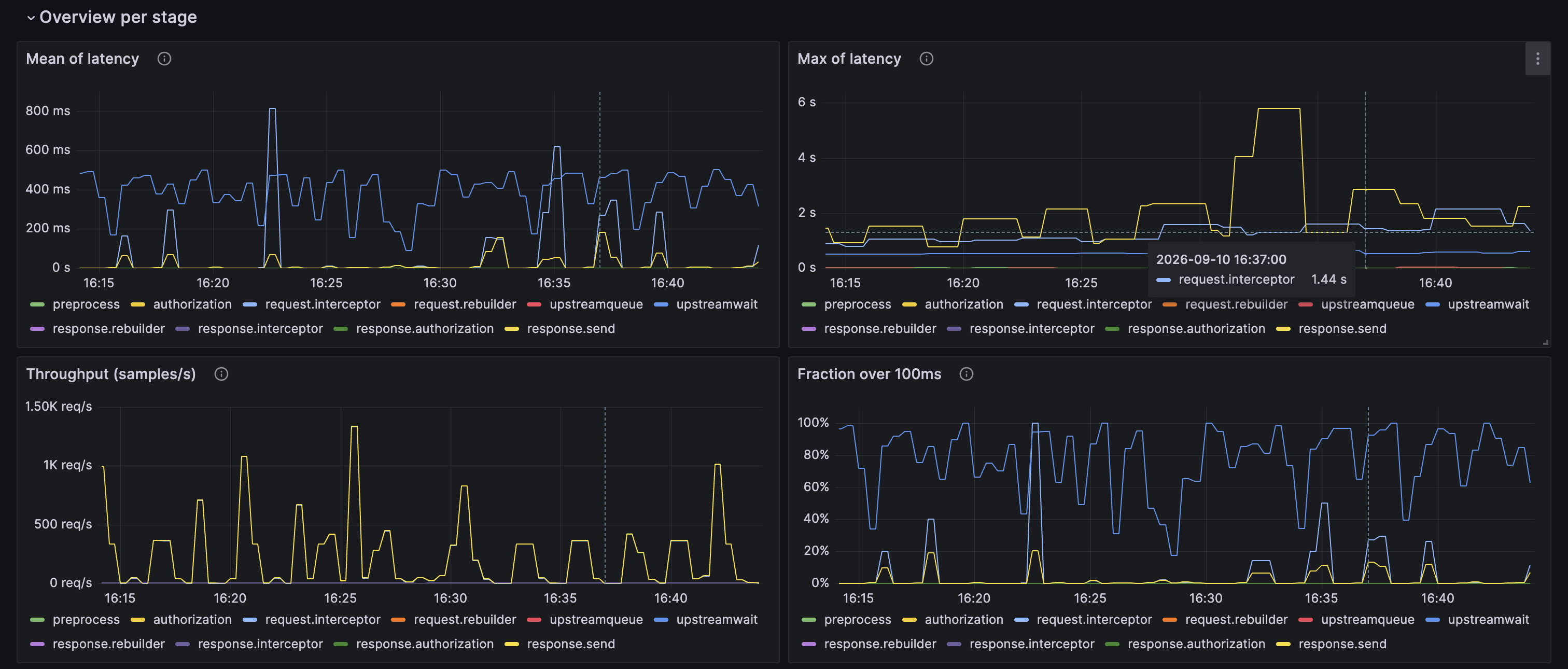Toggle response.authorization in Max of latency legend
Viewport: 1568px width, 669px height.
tap(1196, 329)
